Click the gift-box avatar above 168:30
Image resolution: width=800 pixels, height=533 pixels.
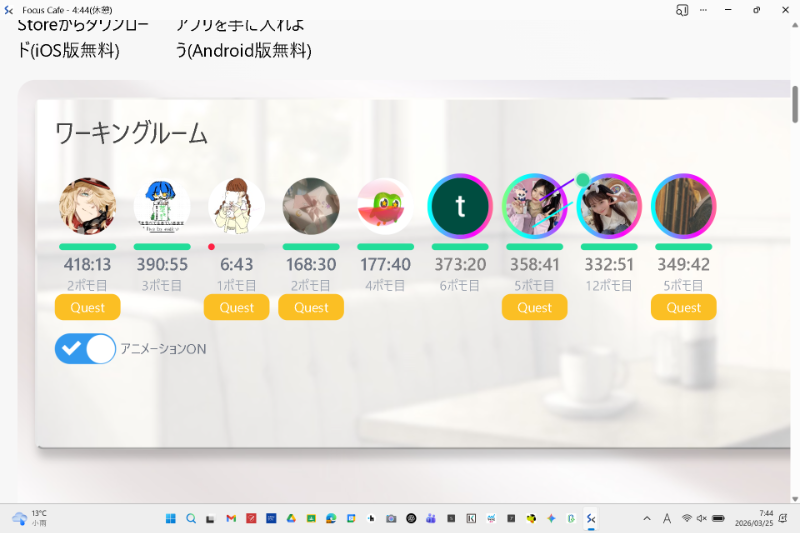[311, 206]
